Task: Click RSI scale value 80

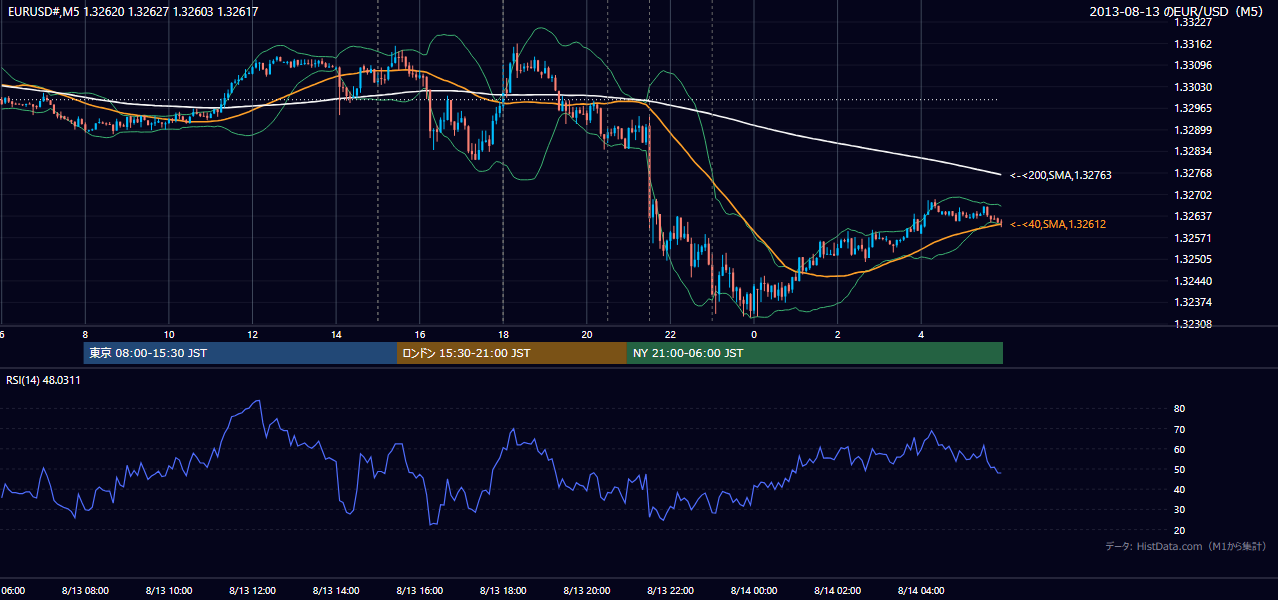Action: pos(1179,409)
